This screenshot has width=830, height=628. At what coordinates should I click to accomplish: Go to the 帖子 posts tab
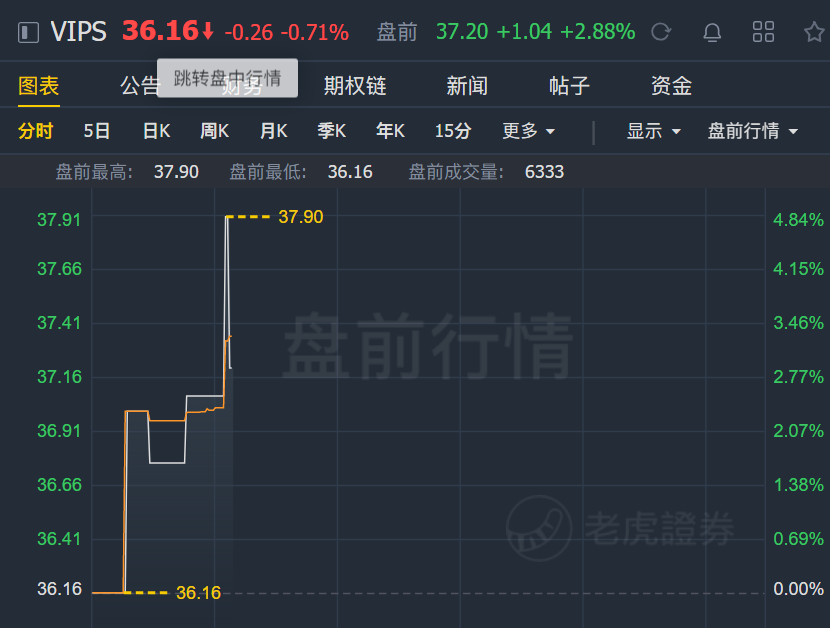pos(569,85)
